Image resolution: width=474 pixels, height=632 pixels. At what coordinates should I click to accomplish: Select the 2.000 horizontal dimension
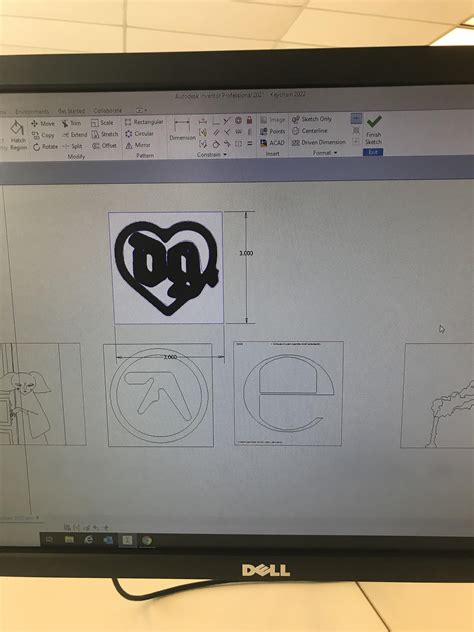pos(170,357)
